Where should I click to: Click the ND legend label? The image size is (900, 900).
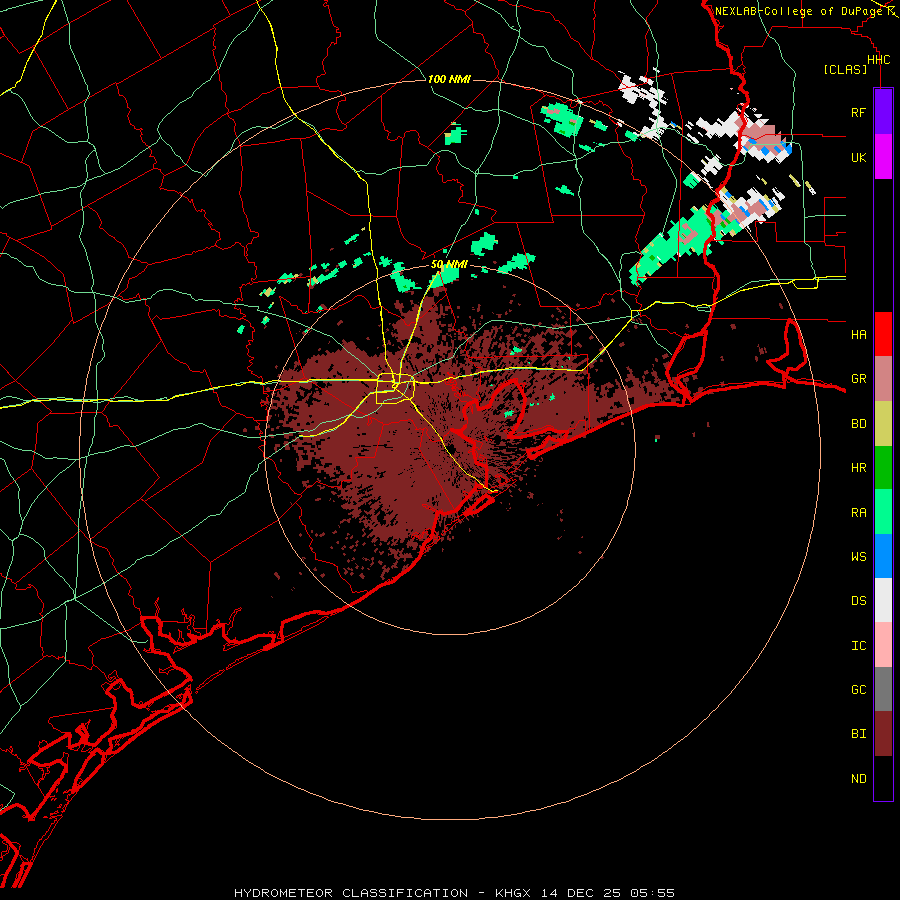coord(858,779)
